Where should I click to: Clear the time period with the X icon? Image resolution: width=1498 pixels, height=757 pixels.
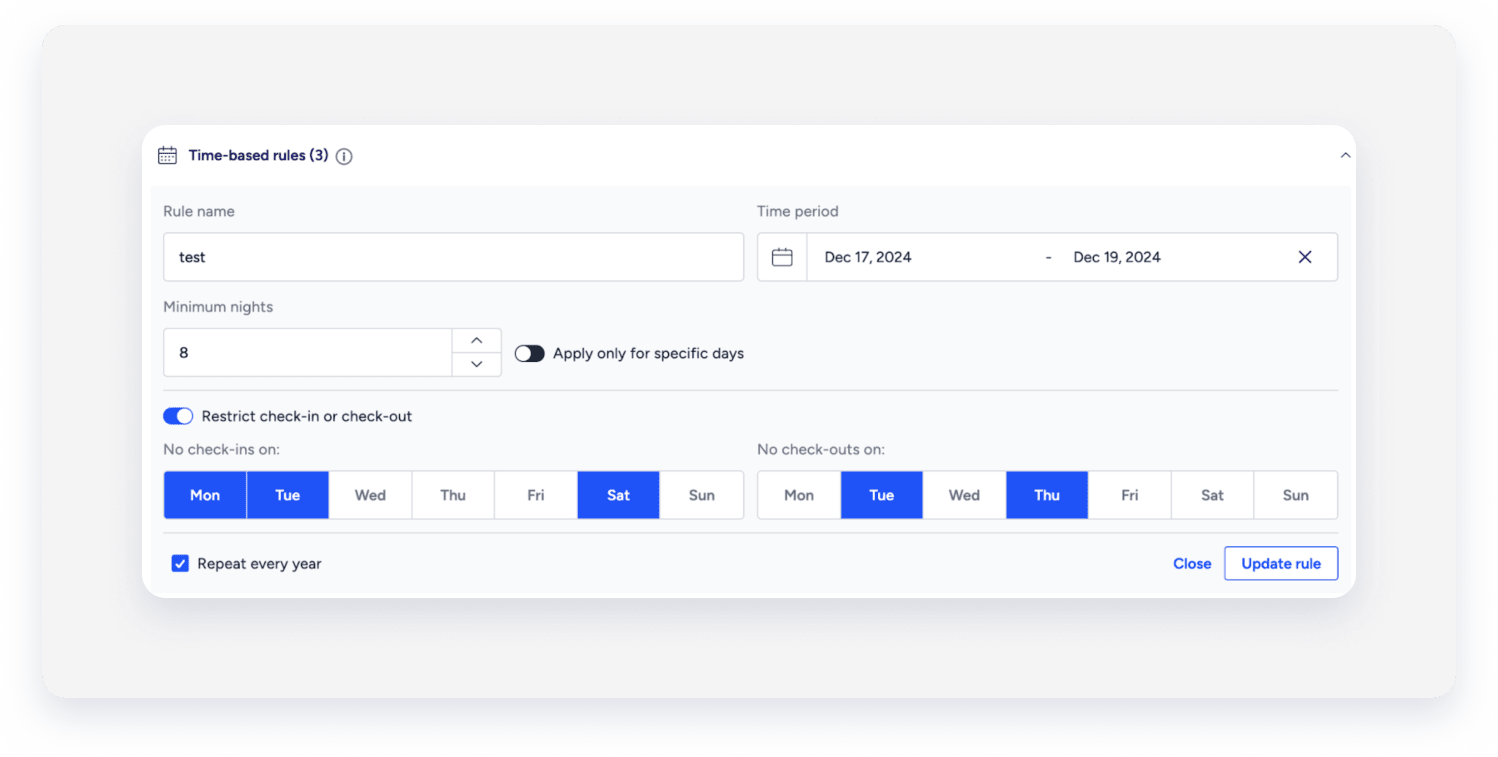(1305, 257)
